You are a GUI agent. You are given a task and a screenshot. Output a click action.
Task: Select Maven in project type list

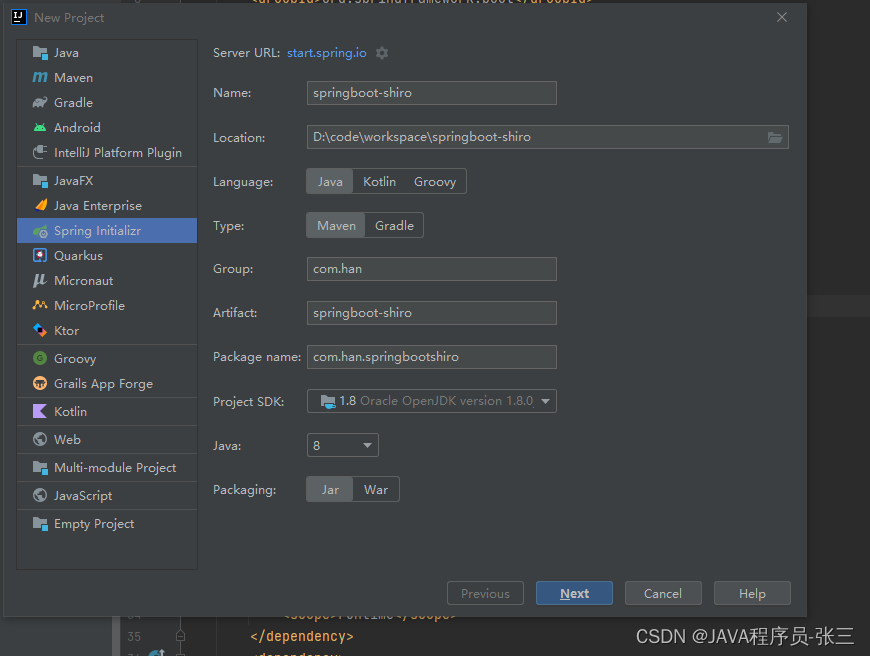point(107,78)
